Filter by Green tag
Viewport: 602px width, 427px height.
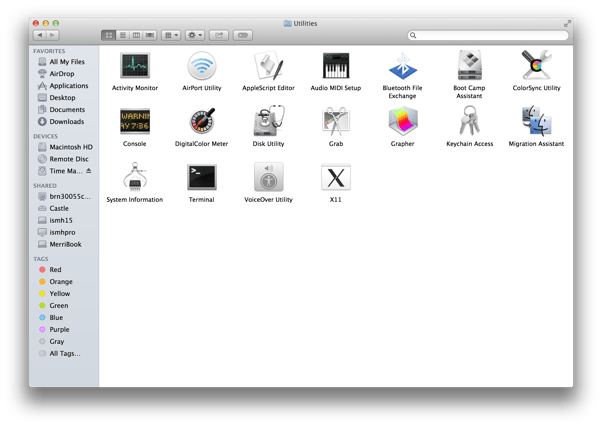[64, 306]
